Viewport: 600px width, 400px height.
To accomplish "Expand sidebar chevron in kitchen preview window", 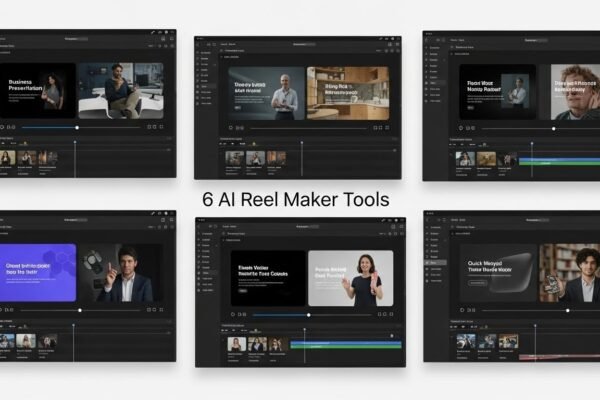I will [x=214, y=64].
